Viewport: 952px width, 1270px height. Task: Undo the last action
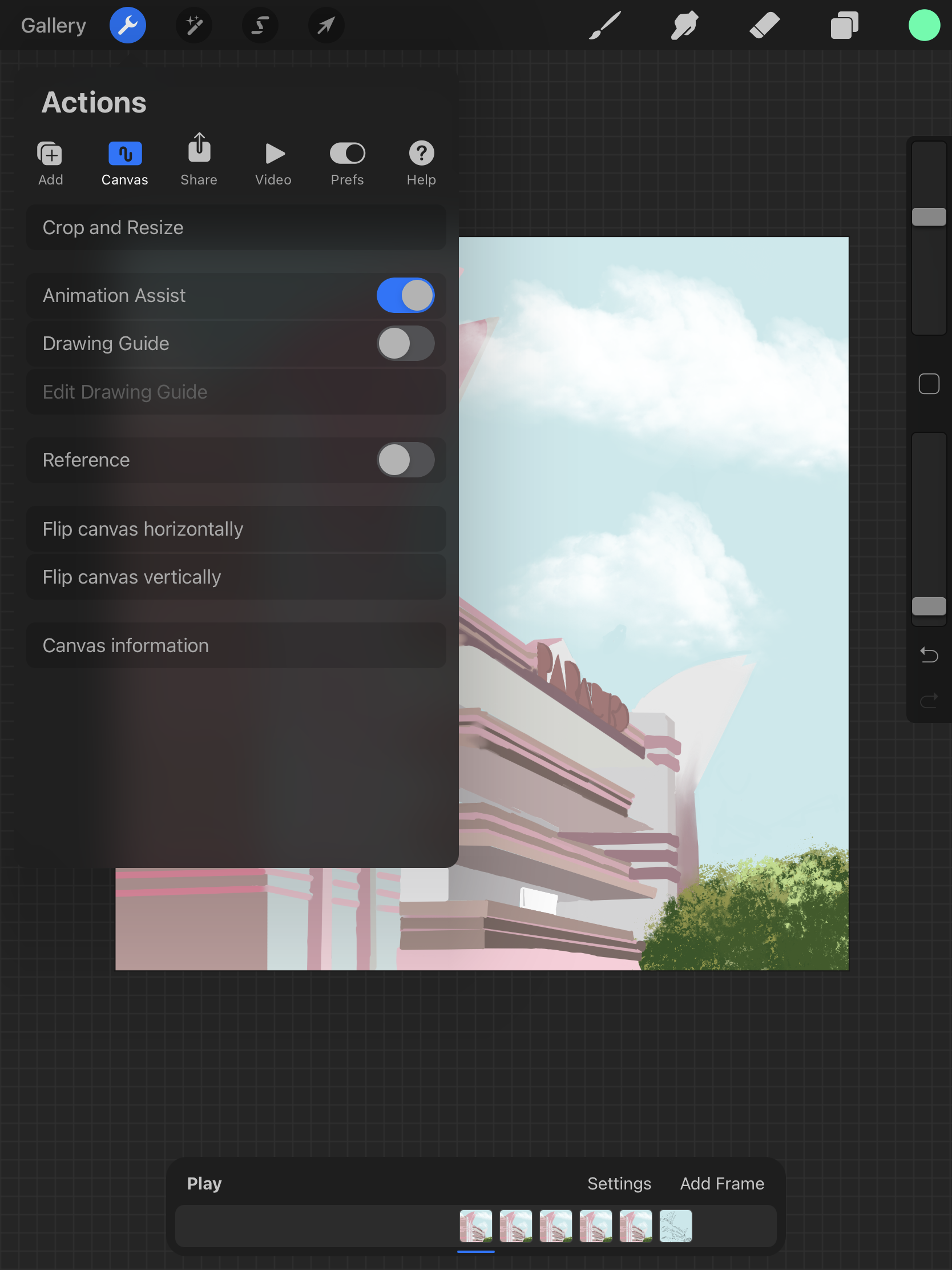point(929,654)
